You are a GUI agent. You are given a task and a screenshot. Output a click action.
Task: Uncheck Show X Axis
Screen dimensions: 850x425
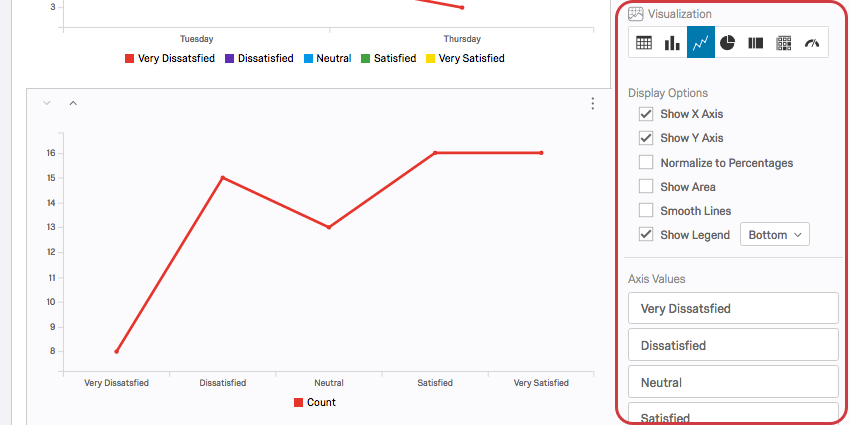646,114
